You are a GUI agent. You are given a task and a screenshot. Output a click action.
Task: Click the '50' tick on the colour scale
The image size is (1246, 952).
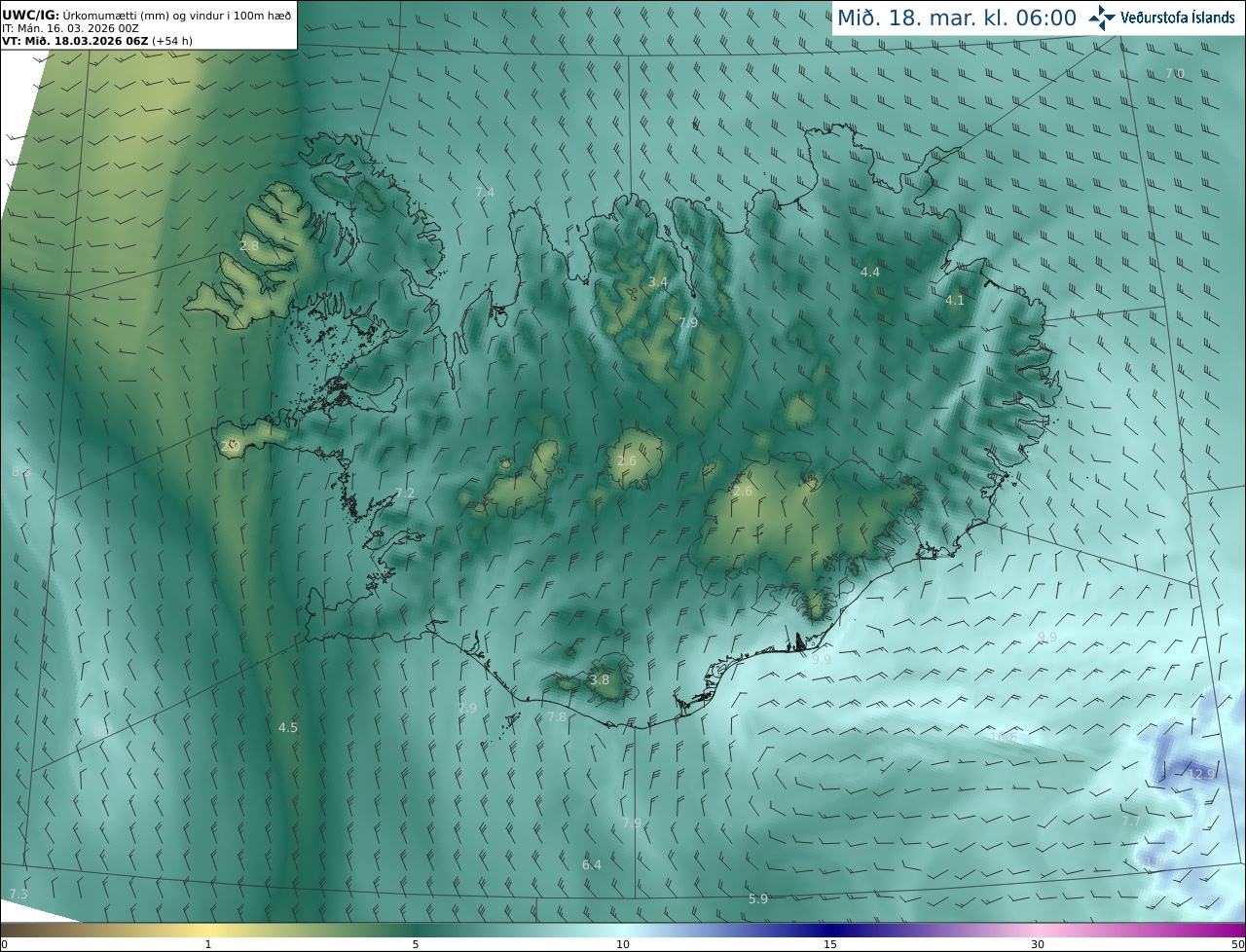[x=1238, y=944]
